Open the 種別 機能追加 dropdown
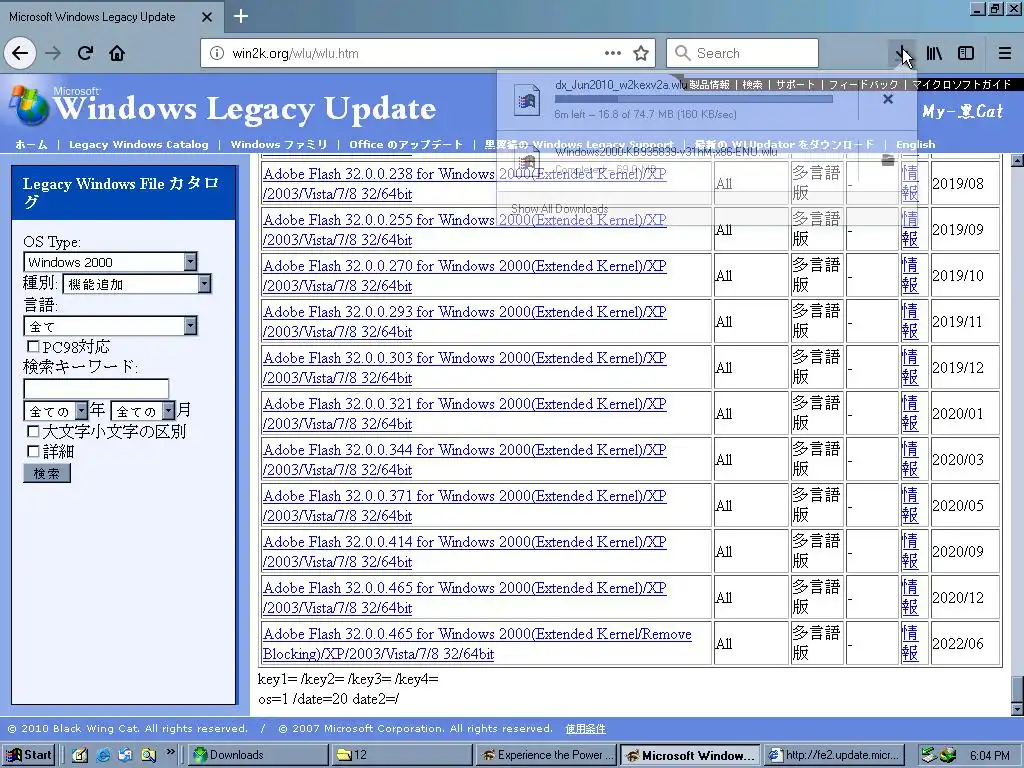 tap(137, 283)
